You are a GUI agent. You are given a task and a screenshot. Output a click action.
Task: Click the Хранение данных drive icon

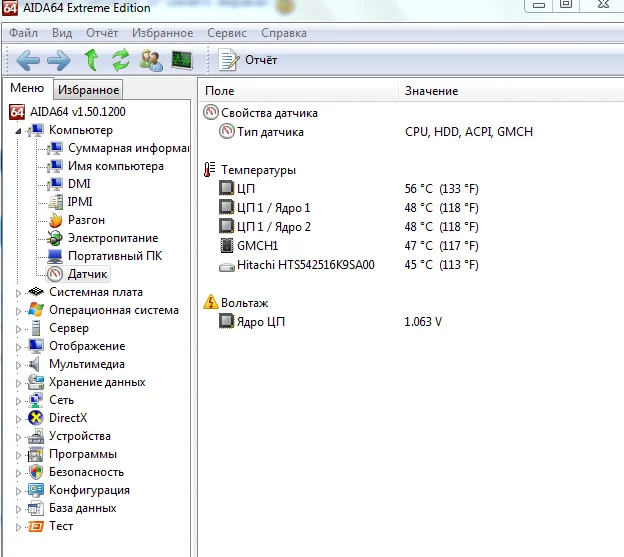(x=36, y=382)
